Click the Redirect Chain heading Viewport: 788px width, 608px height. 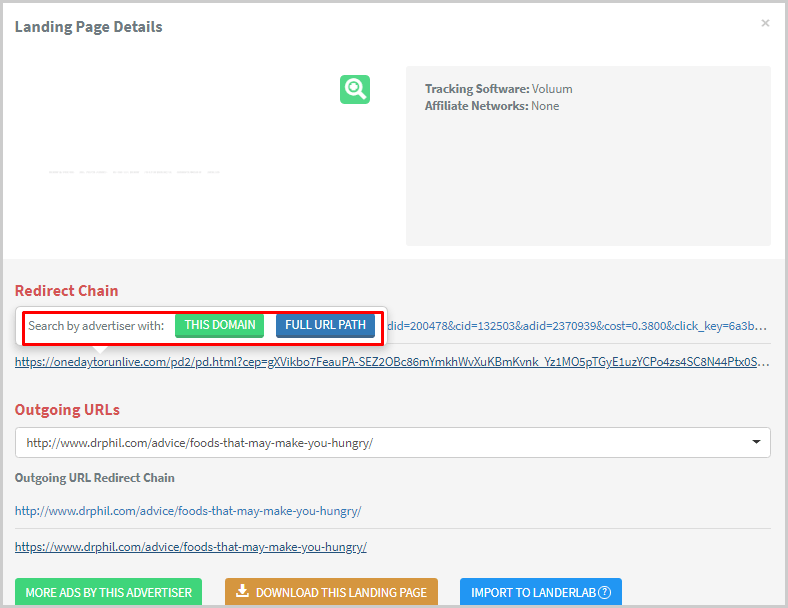66,291
